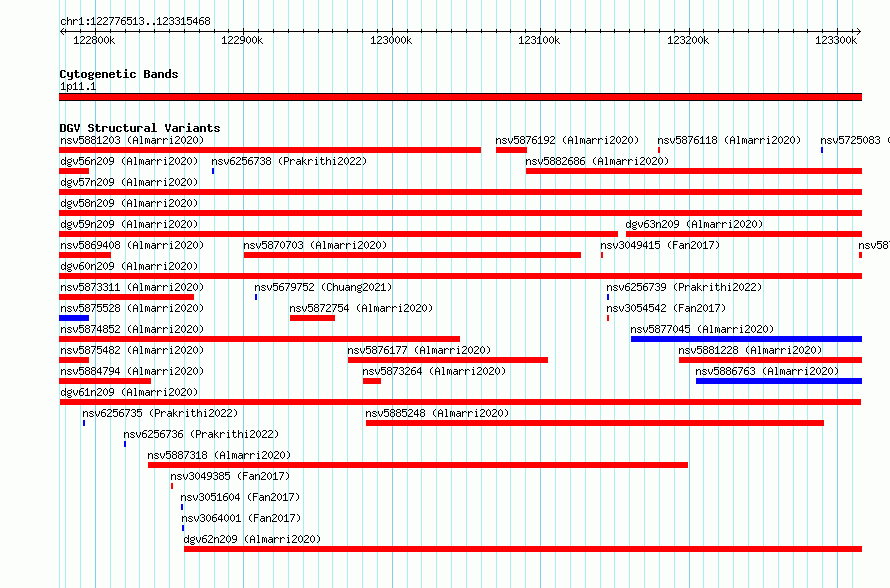Open nsv6256738 (Prakrithi2022) variant
This screenshot has width=890, height=588.
[289, 161]
